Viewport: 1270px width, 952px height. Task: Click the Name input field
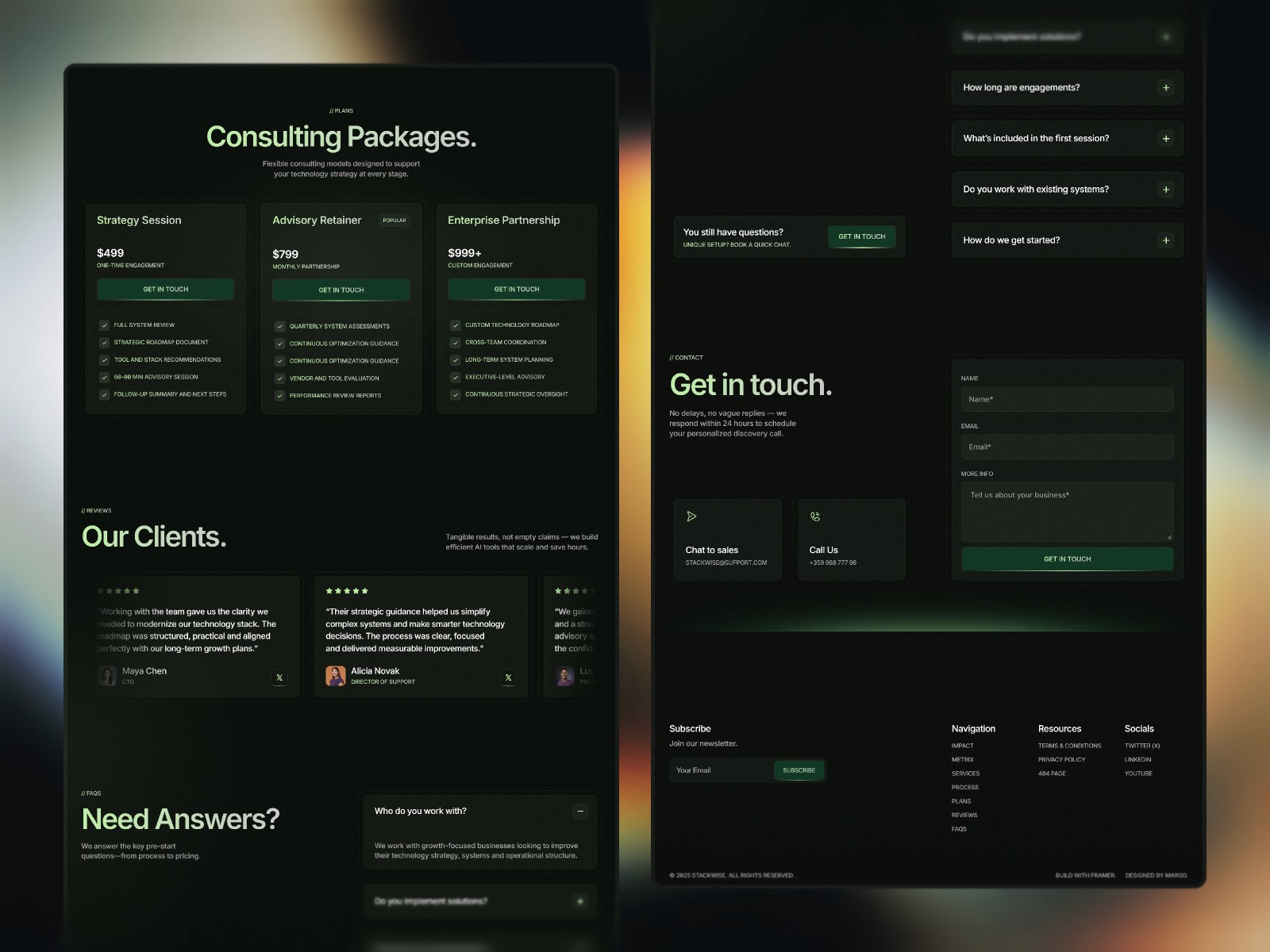[x=1068, y=399]
